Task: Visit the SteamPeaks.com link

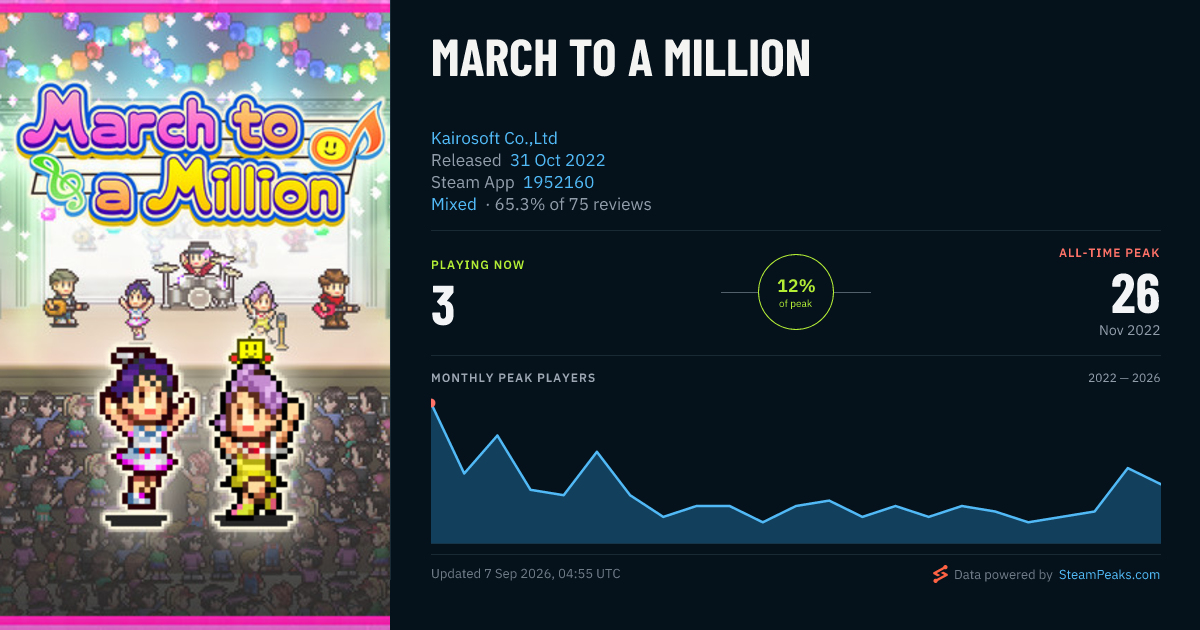Action: 1109,574
